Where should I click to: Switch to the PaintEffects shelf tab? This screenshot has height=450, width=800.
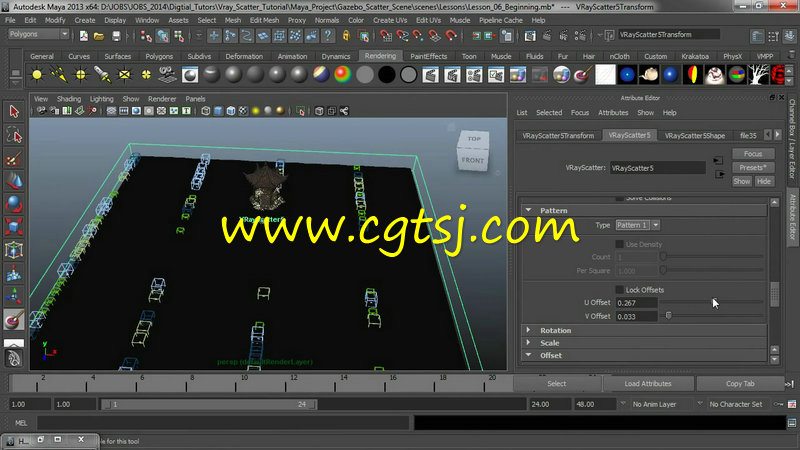coord(429,56)
